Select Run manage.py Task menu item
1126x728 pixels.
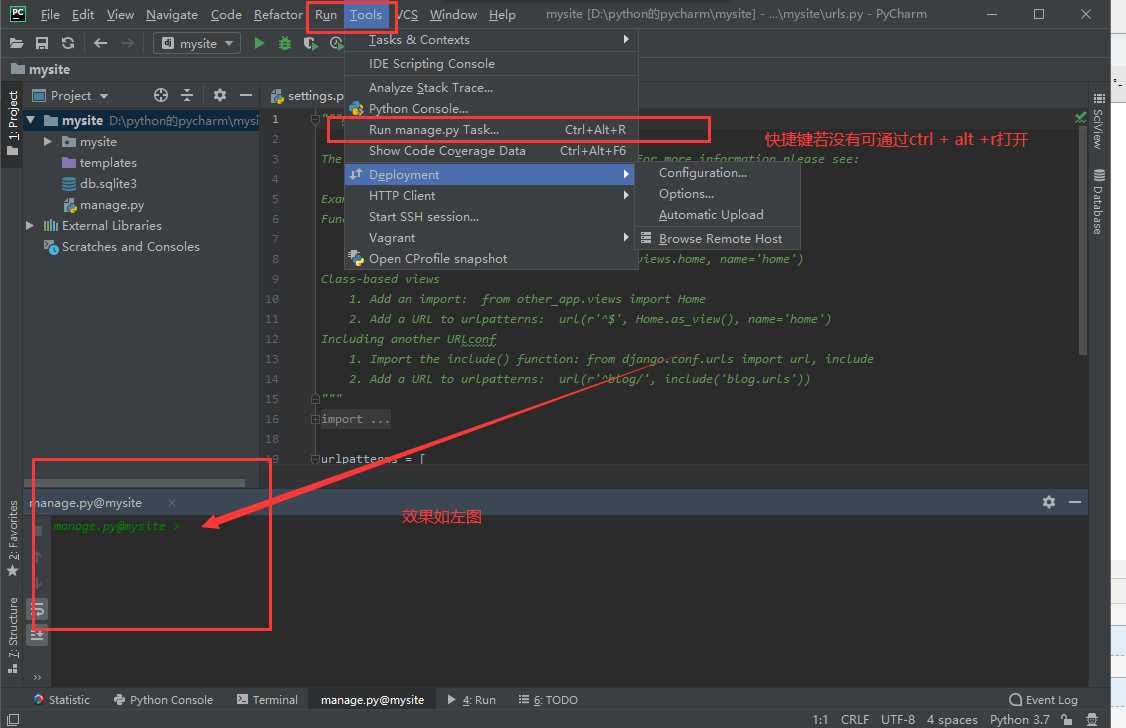[x=490, y=130]
